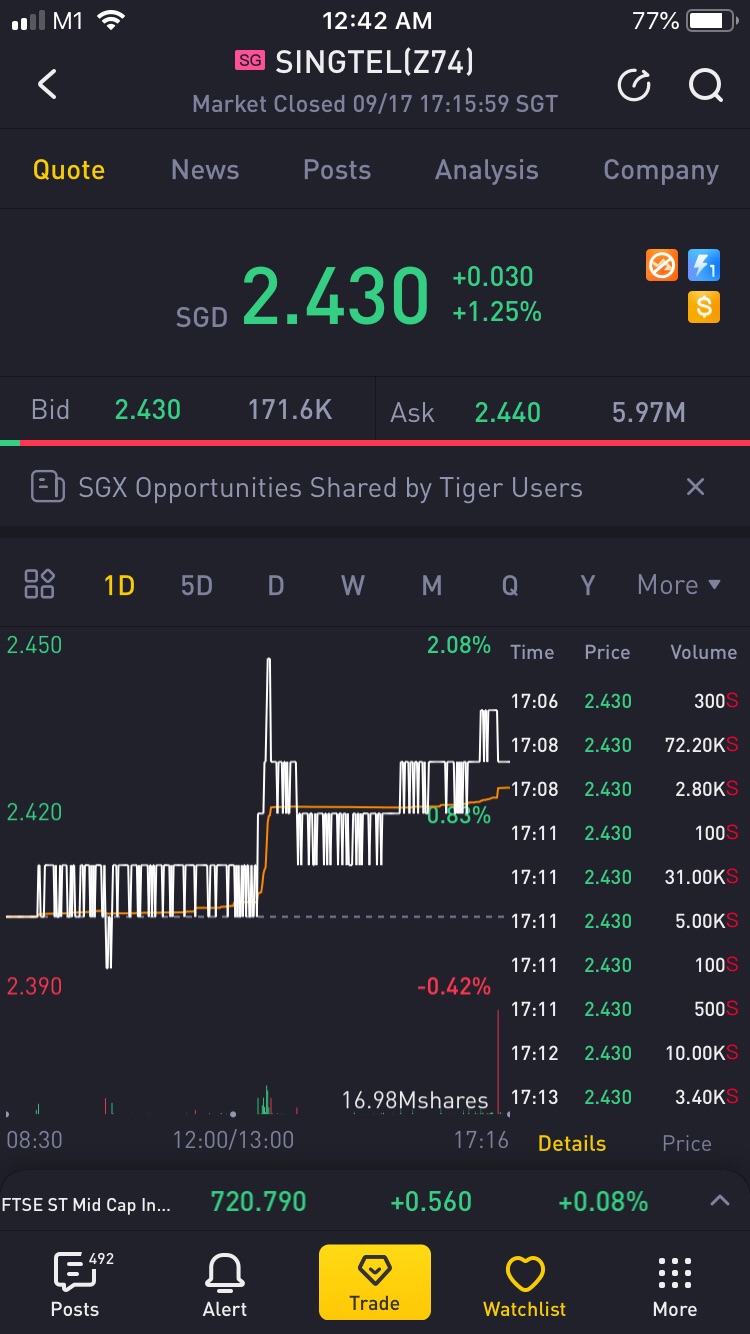Screen dimensions: 750x1334
Task: Tap the 16.98Mshares volume label
Action: (x=415, y=1100)
